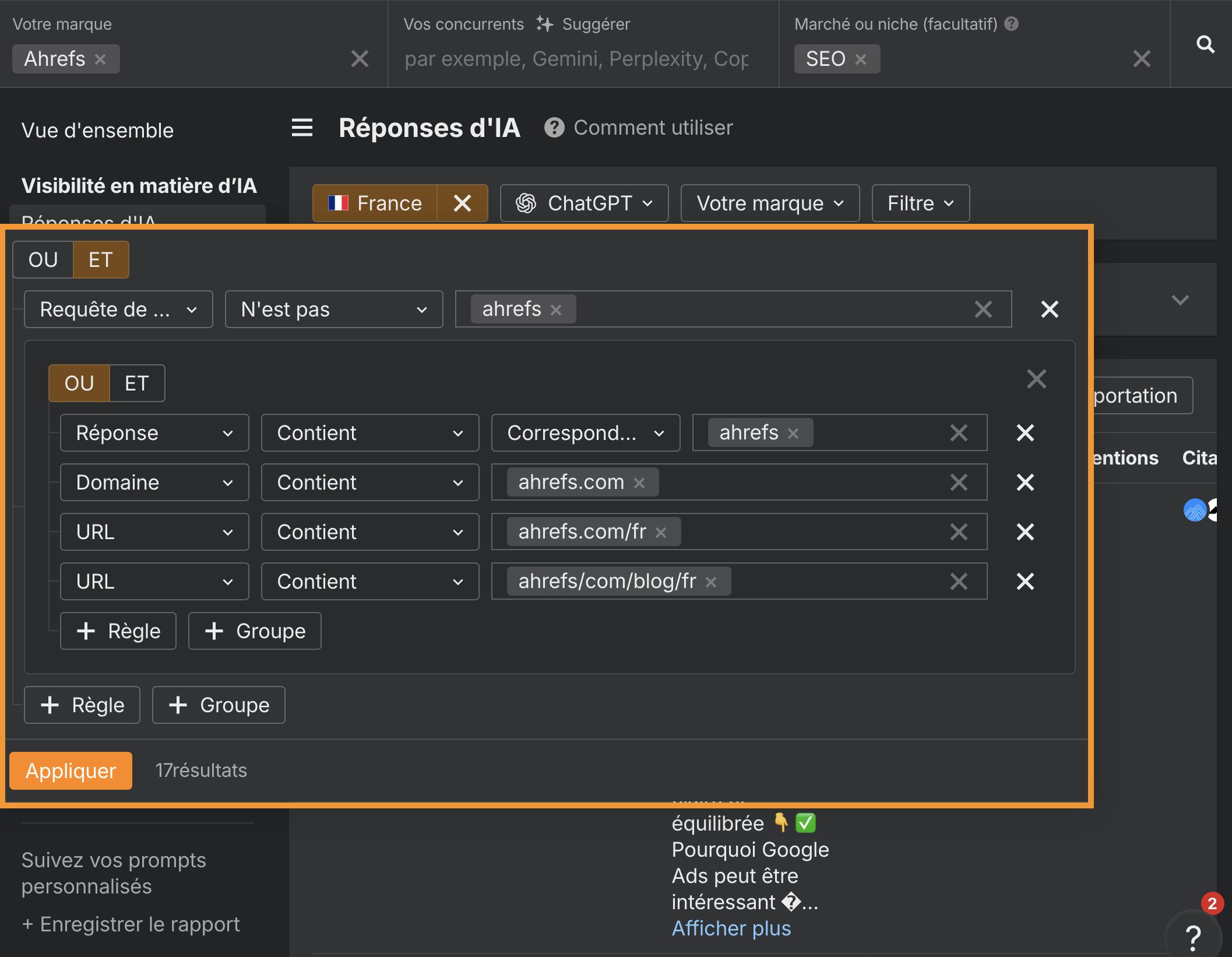Click the competitors input field
The height and width of the screenshot is (957, 1232).
[577, 59]
